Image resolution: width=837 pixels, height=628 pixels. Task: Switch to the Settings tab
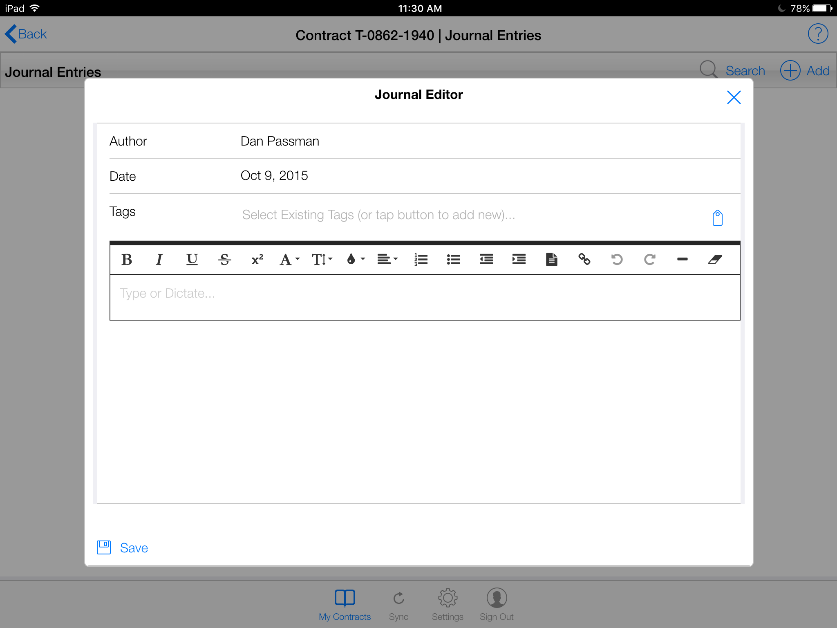(x=448, y=604)
